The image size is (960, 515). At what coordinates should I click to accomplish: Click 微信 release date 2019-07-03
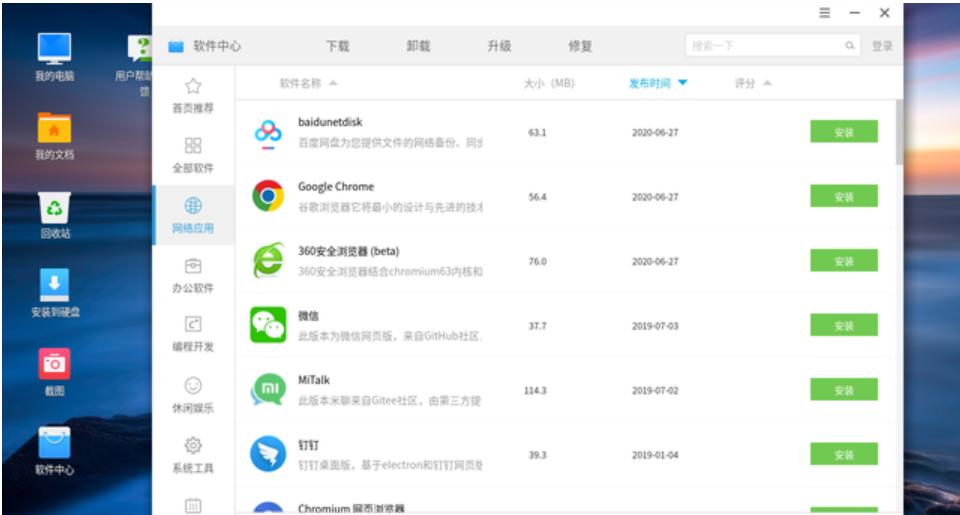655,326
